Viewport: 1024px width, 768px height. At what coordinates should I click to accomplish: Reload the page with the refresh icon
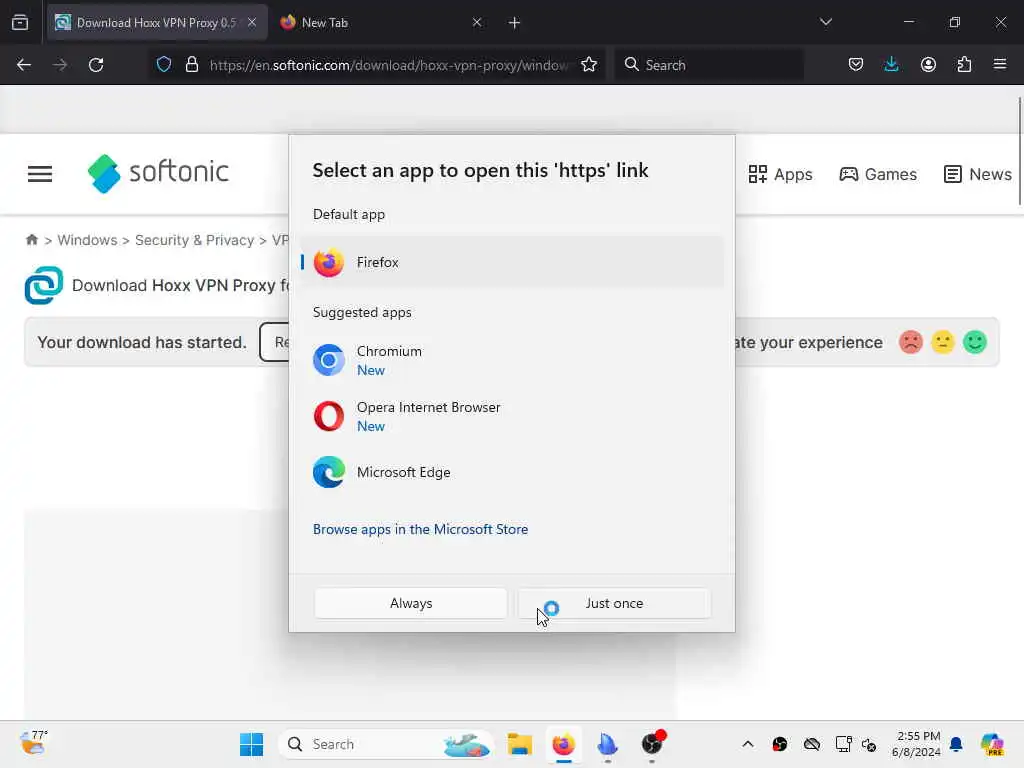pyautogui.click(x=96, y=65)
